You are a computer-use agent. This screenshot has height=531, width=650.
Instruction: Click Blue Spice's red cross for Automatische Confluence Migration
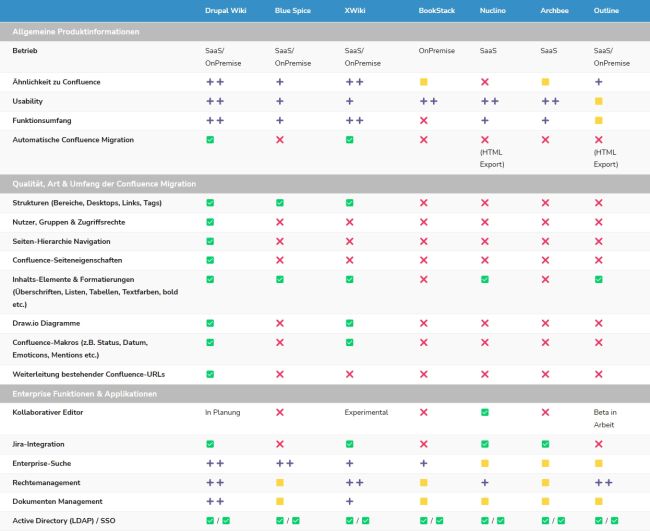click(x=280, y=140)
